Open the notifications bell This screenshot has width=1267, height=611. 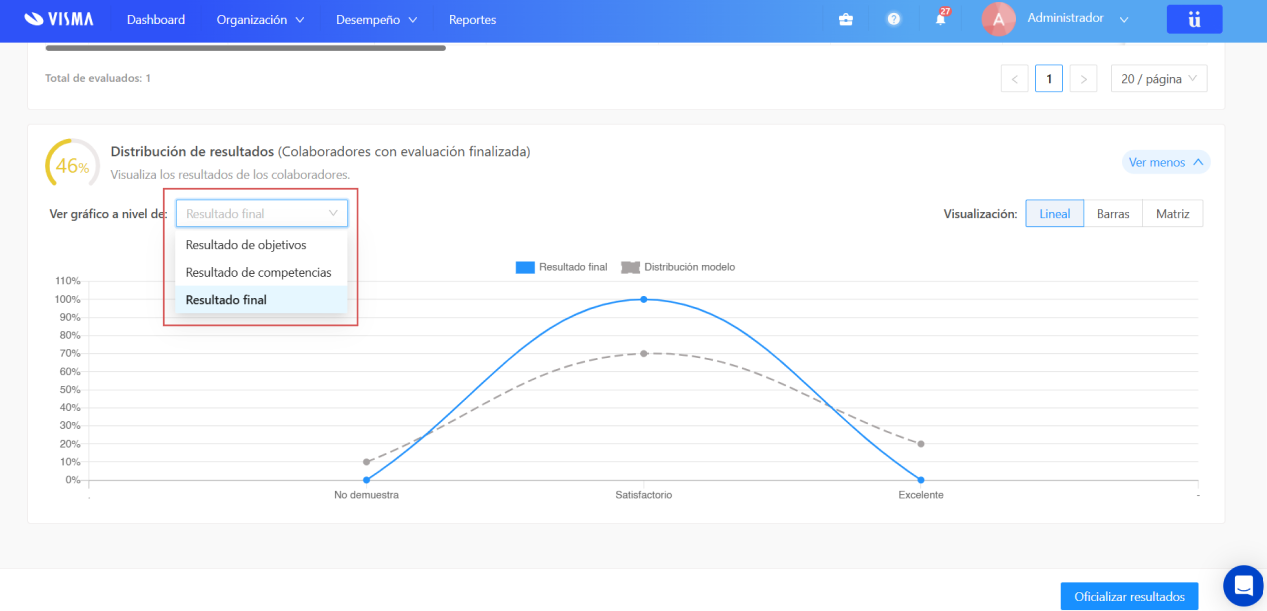[x=940, y=19]
